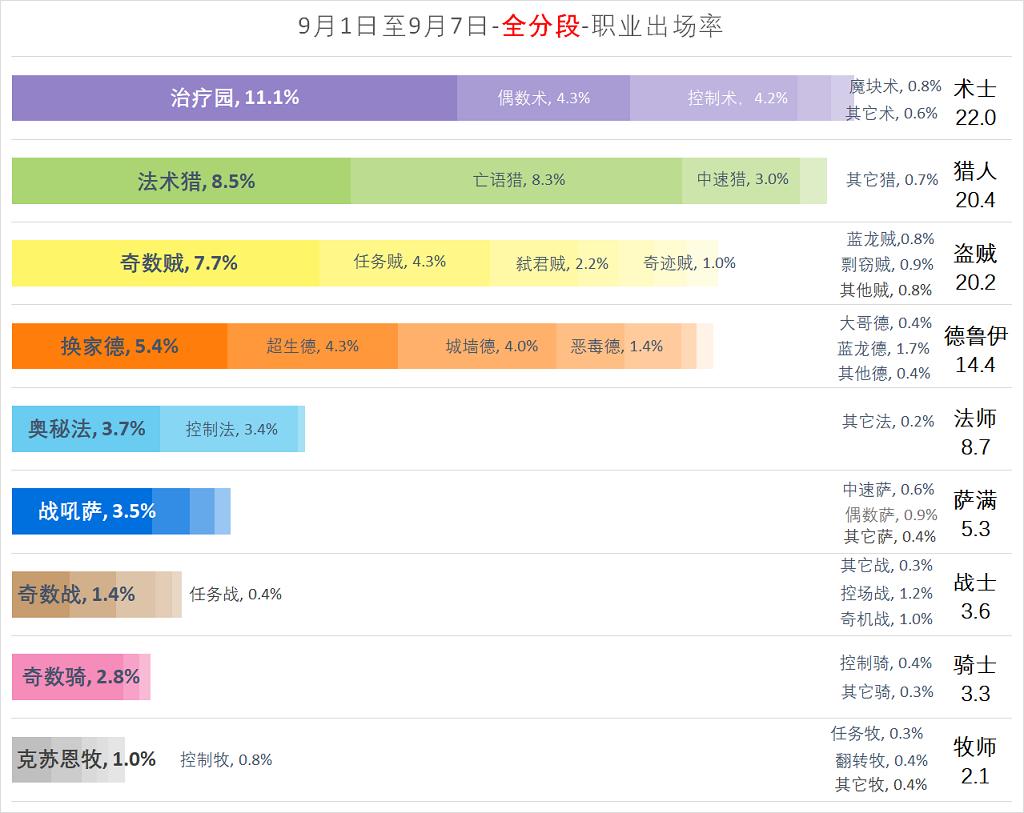Click the dark blue 战吼萨 3.5% bar
Viewport: 1024px width, 813px height.
82,511
